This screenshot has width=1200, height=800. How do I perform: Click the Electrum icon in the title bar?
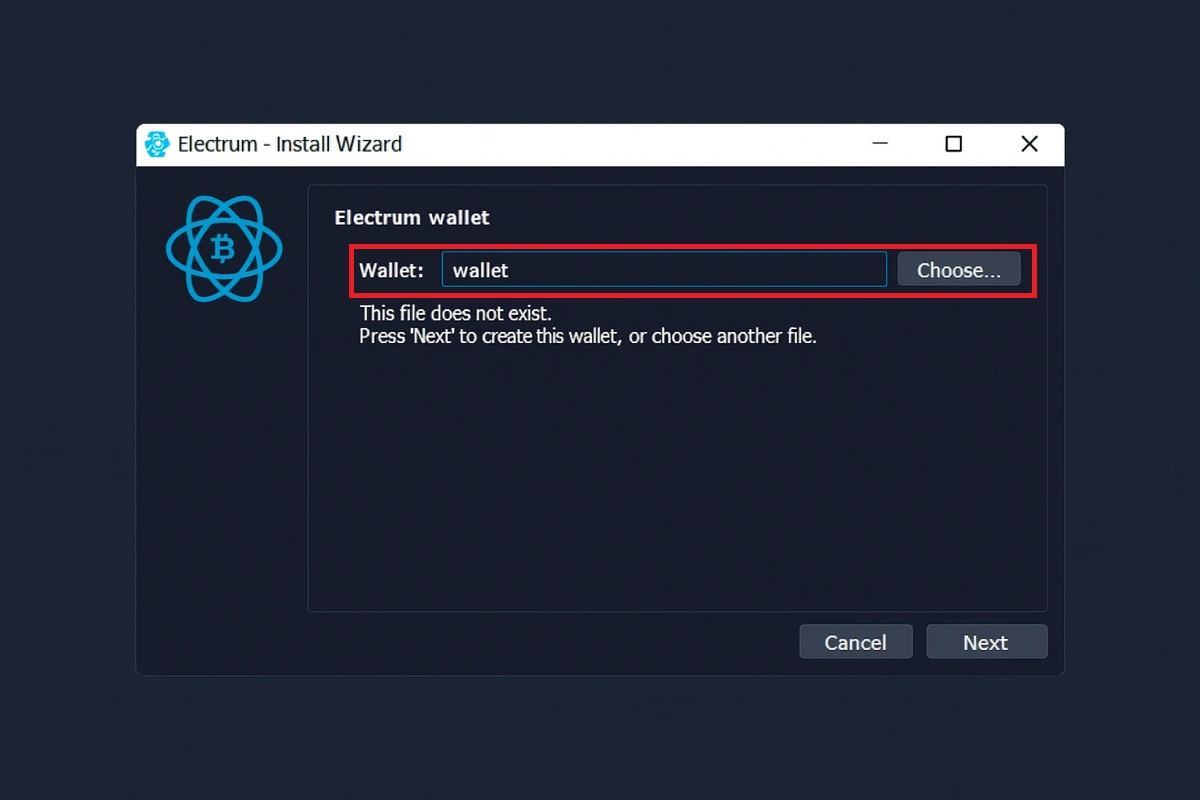[157, 144]
